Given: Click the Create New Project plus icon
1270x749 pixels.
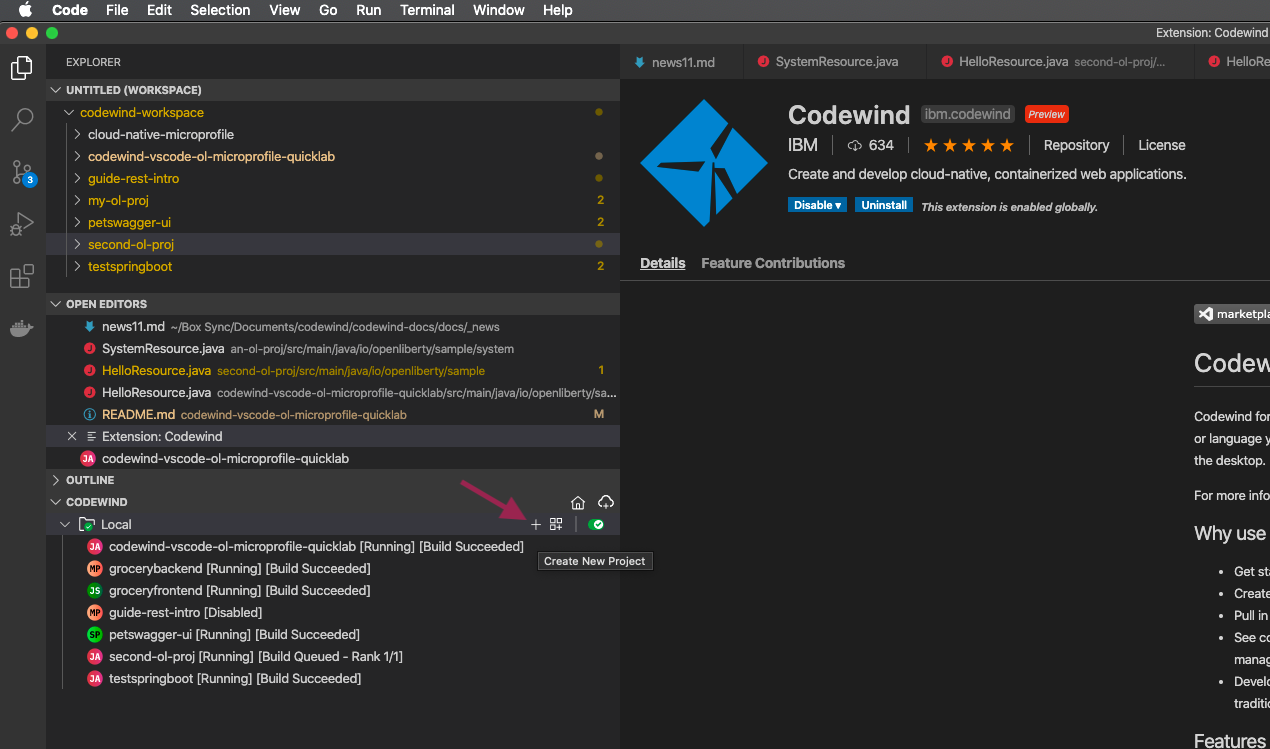Looking at the screenshot, I should [536, 524].
